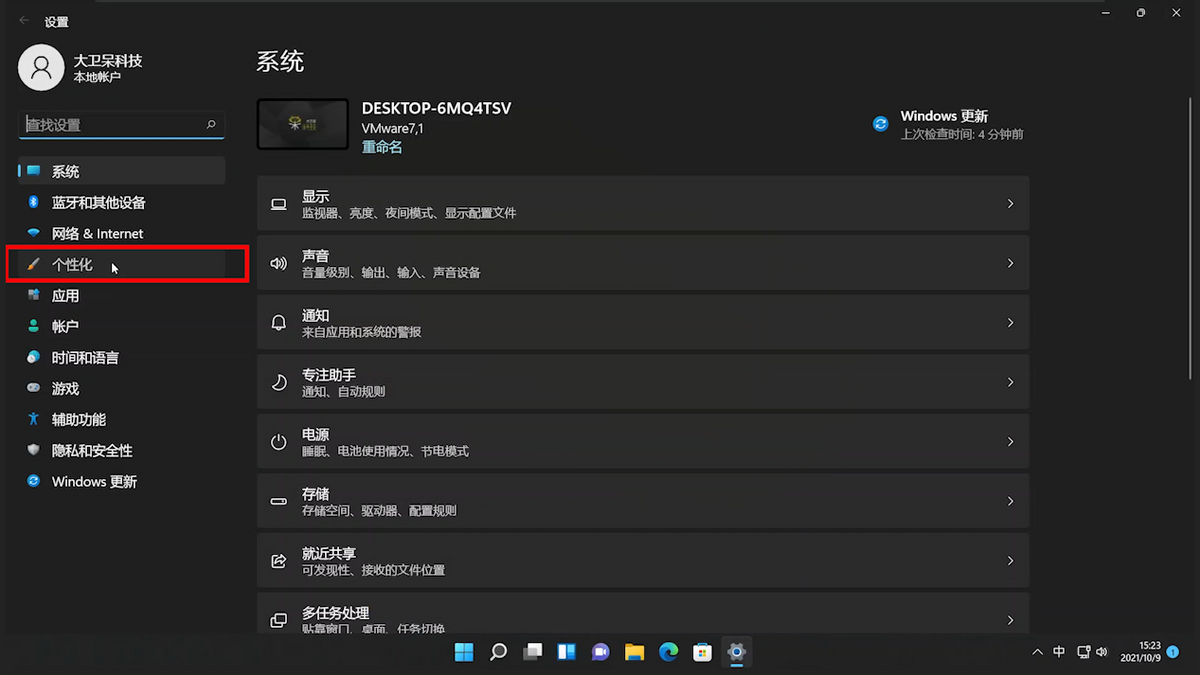Click the search magnifier in settings search box

pos(211,125)
